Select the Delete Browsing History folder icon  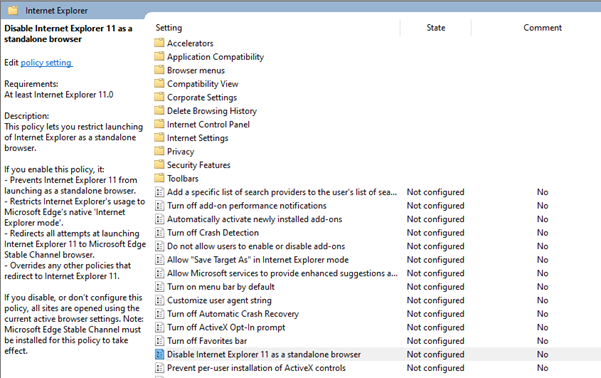click(159, 110)
